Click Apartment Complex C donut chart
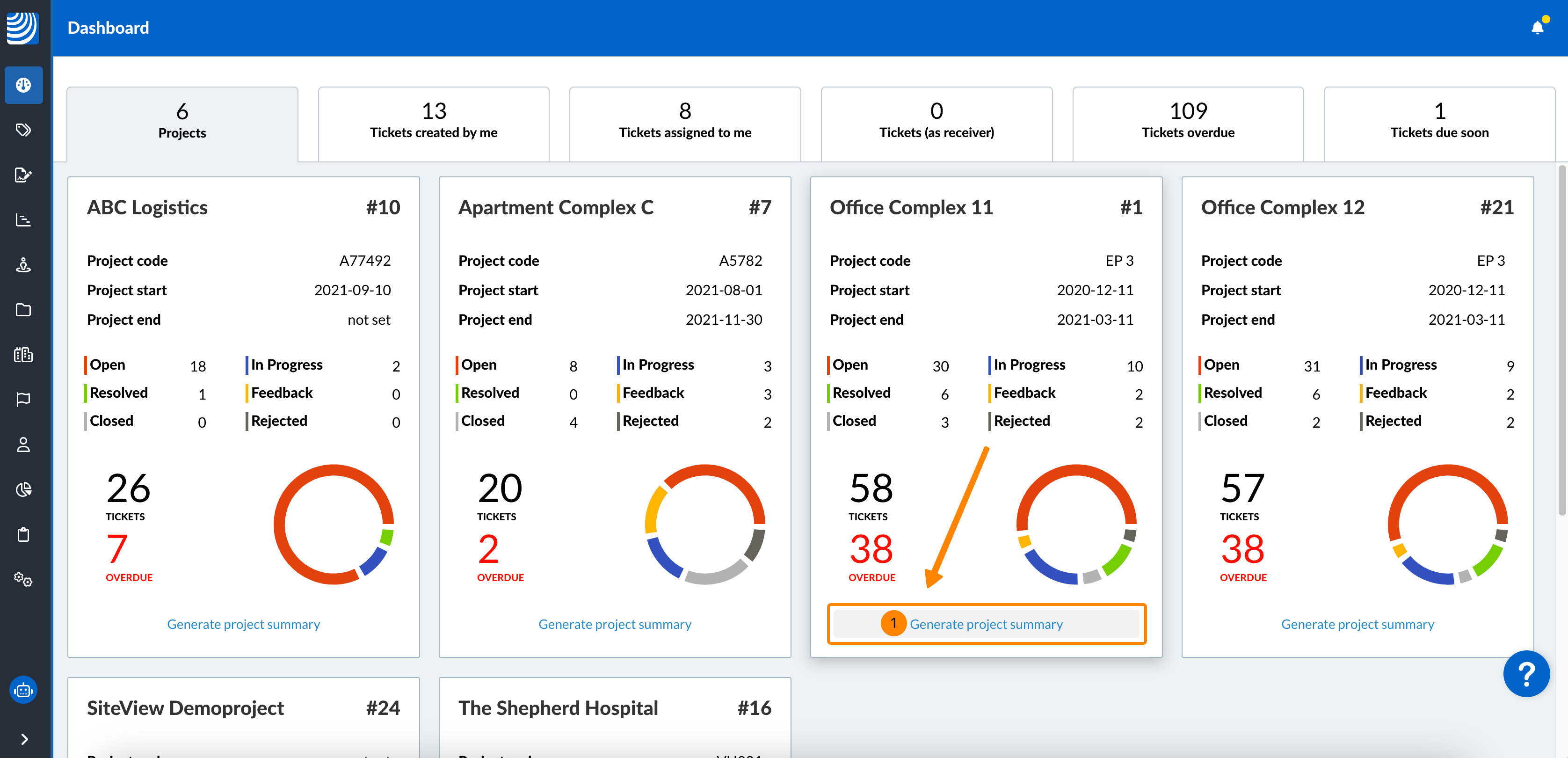The width and height of the screenshot is (1568, 758). point(705,524)
